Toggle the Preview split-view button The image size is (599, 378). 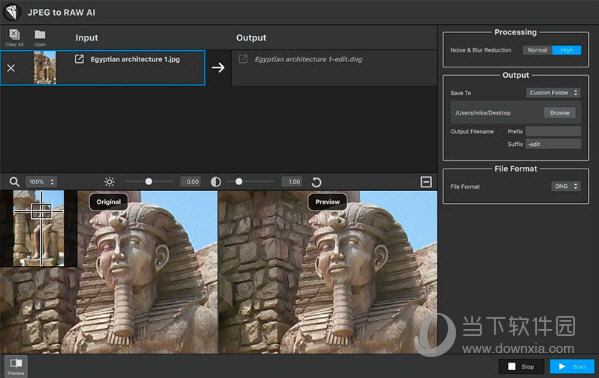point(16,366)
